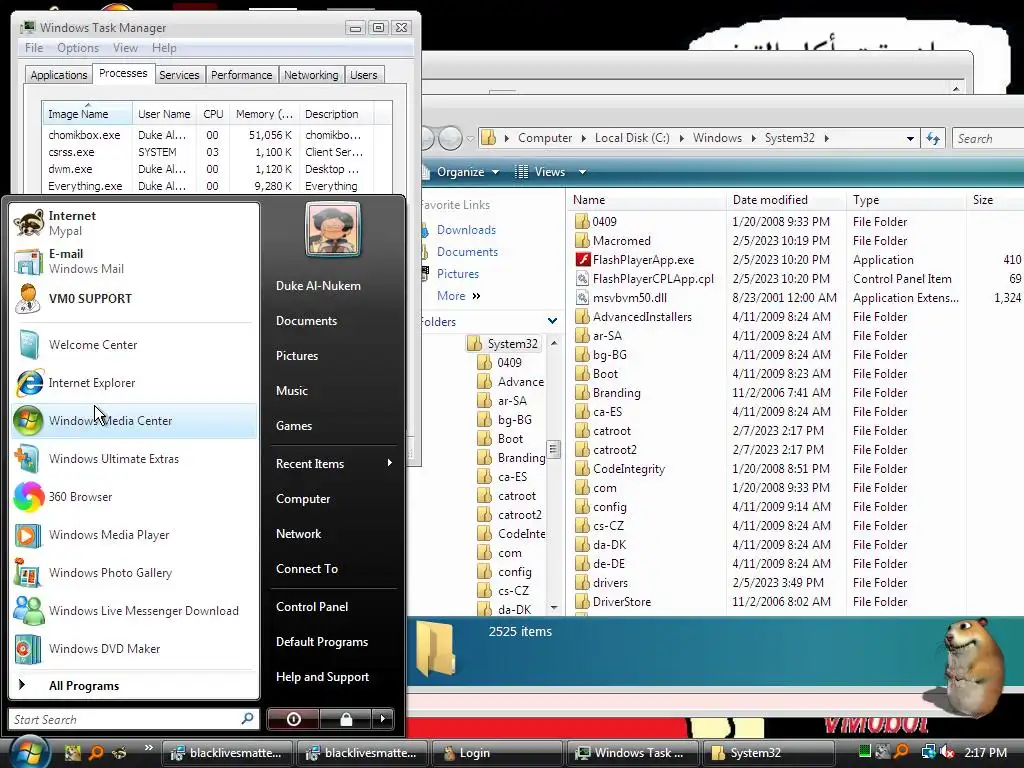Open VM0 SUPPORT shortcut

134,299
